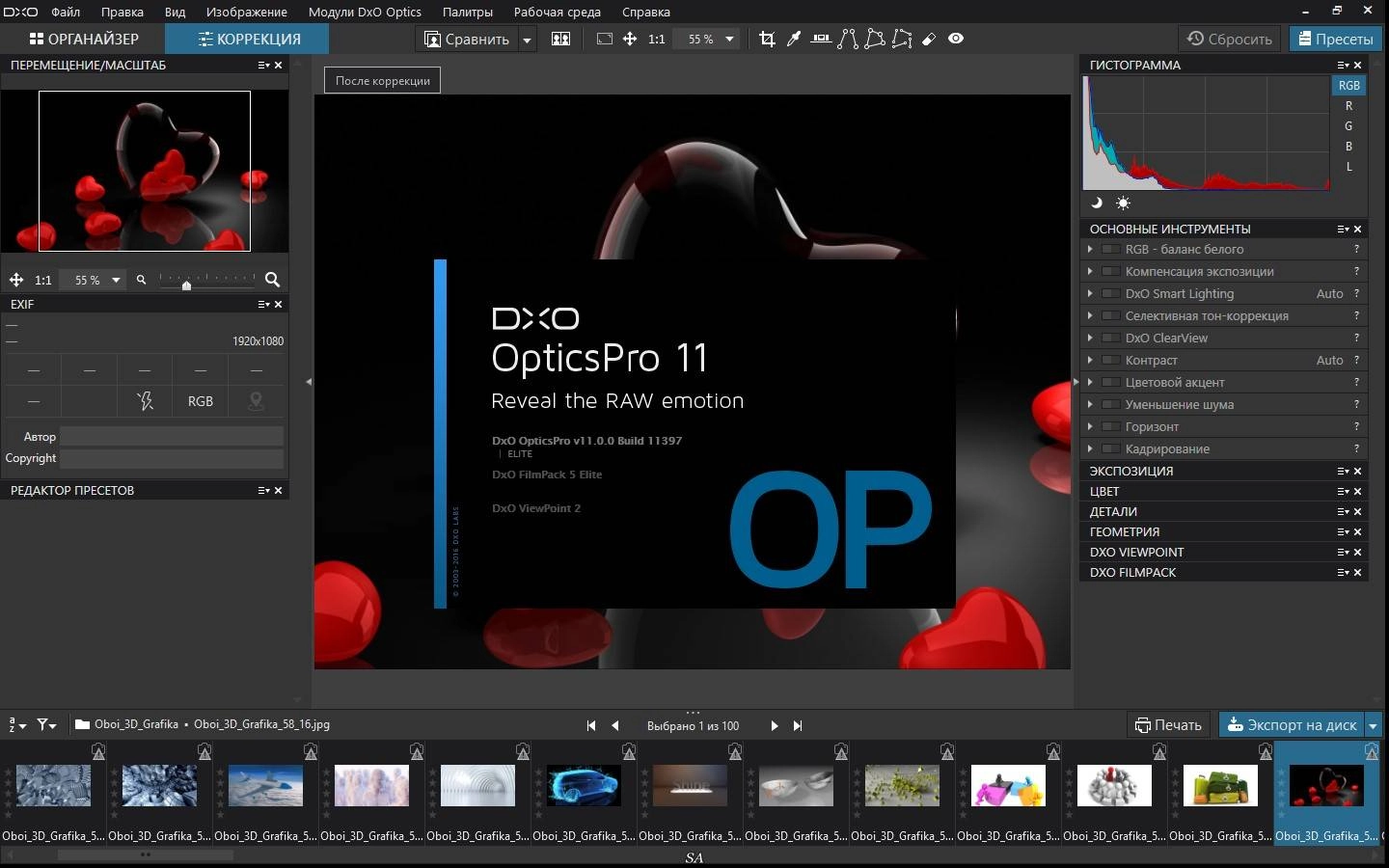
Task: Activate the Horizon leveling tool
Action: pyautogui.click(x=821, y=39)
